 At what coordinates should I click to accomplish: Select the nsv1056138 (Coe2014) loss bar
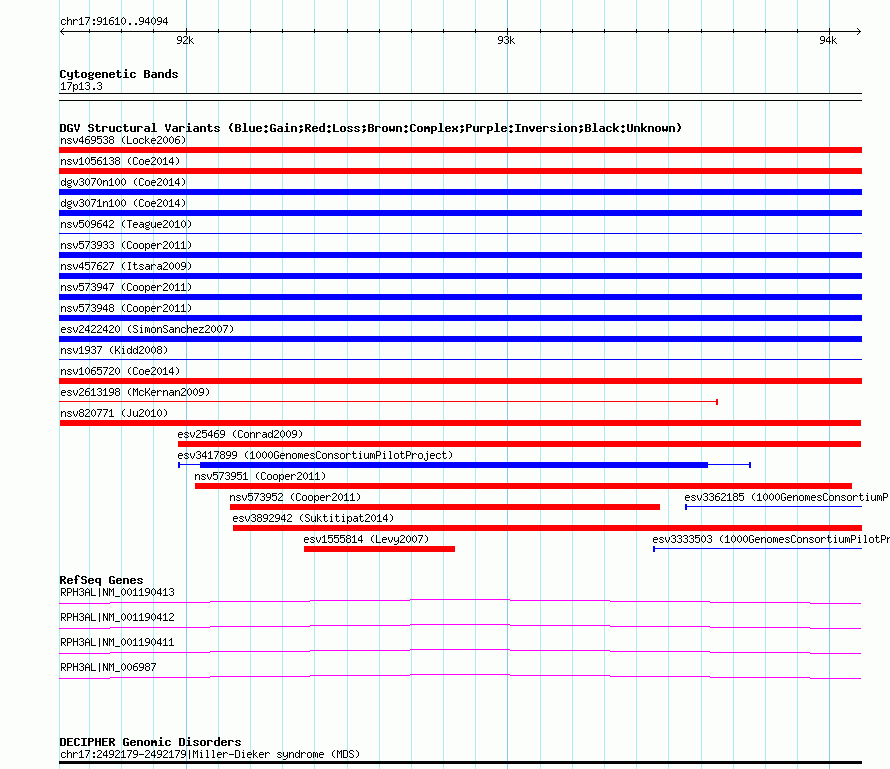point(460,171)
